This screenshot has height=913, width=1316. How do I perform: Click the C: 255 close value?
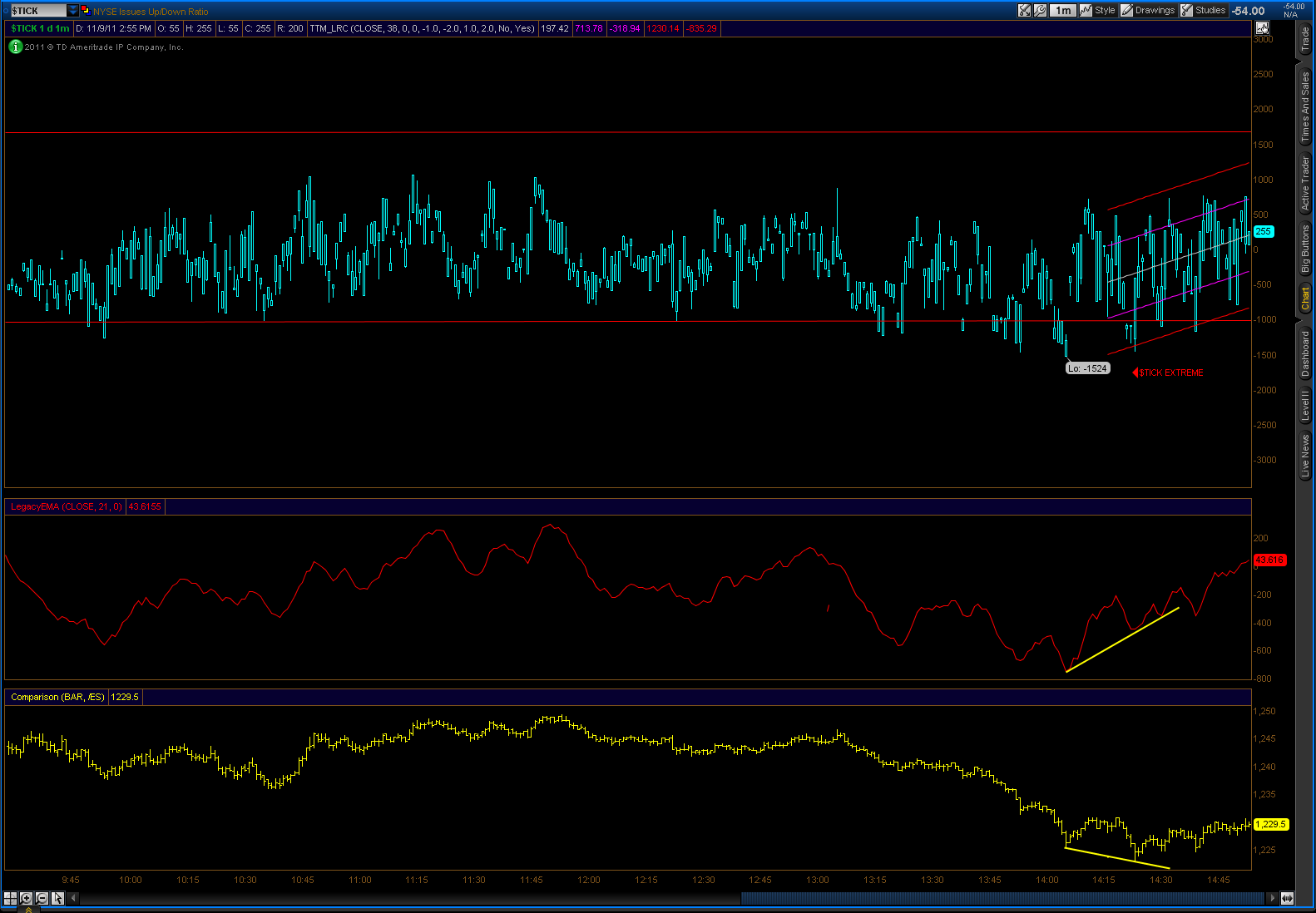(x=258, y=28)
